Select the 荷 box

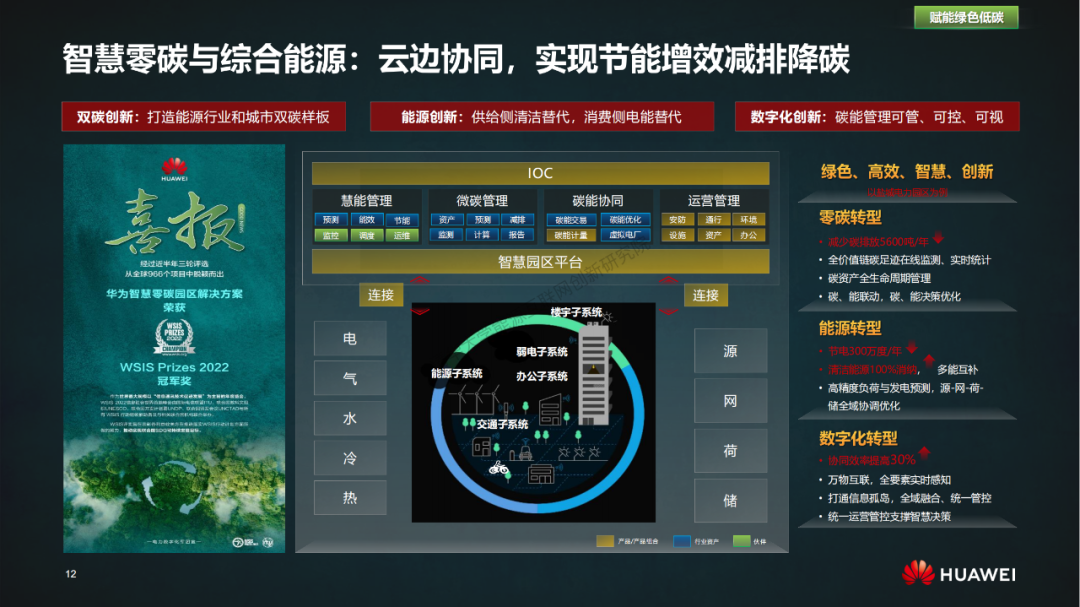coord(731,451)
